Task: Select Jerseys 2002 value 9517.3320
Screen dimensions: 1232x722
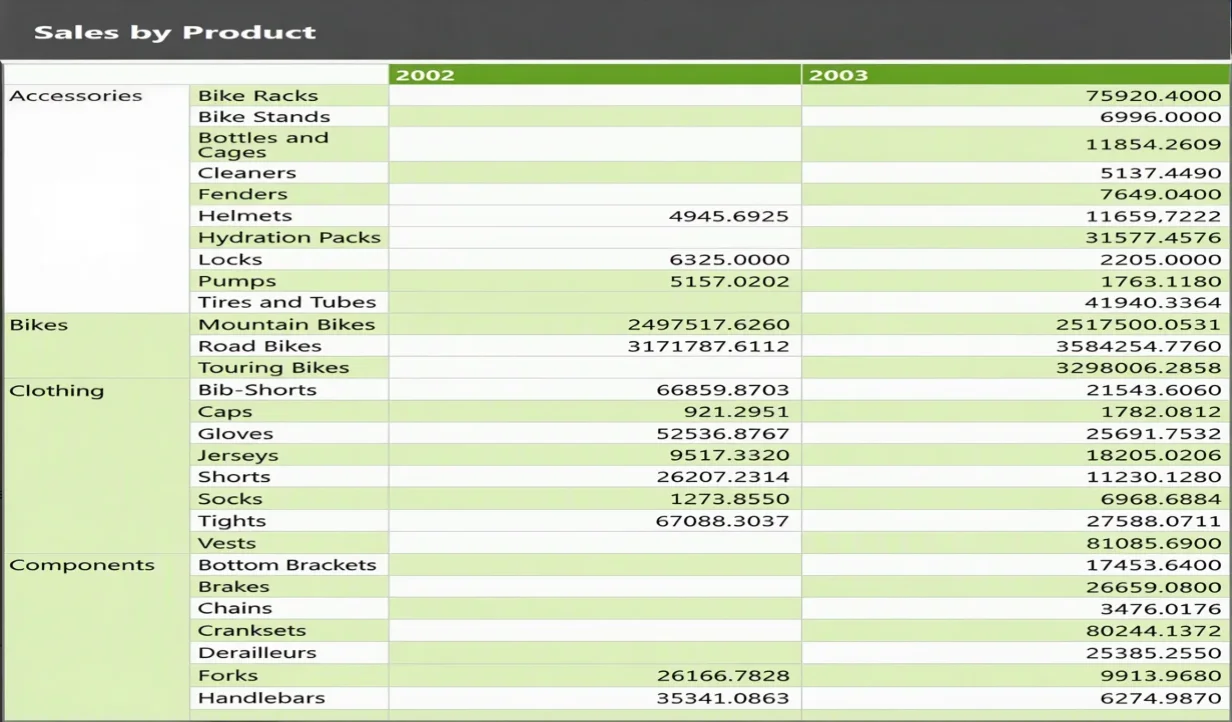Action: point(729,456)
